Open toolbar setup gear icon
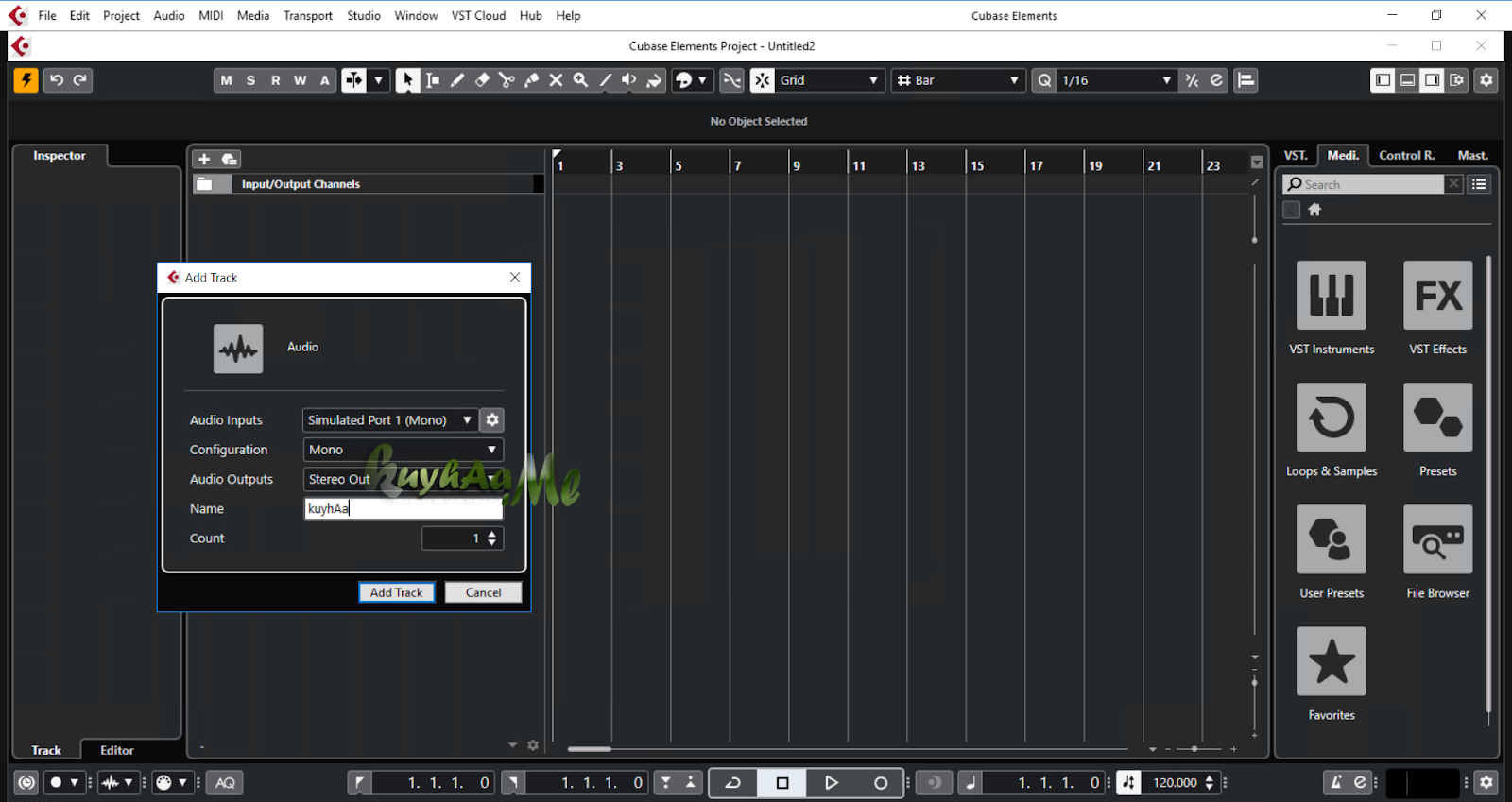1512x802 pixels. (1486, 80)
